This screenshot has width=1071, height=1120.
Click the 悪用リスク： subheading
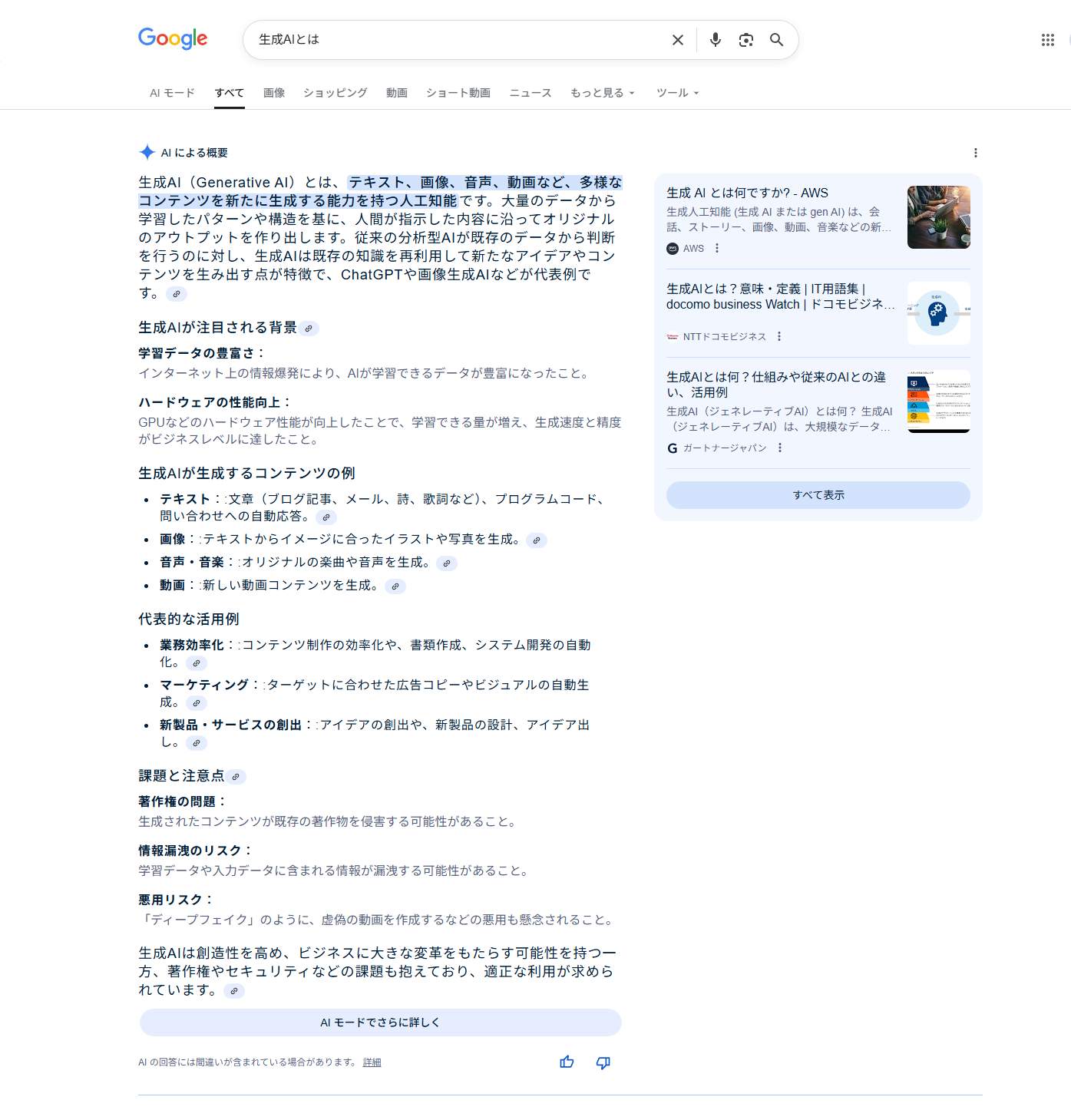pyautogui.click(x=176, y=900)
